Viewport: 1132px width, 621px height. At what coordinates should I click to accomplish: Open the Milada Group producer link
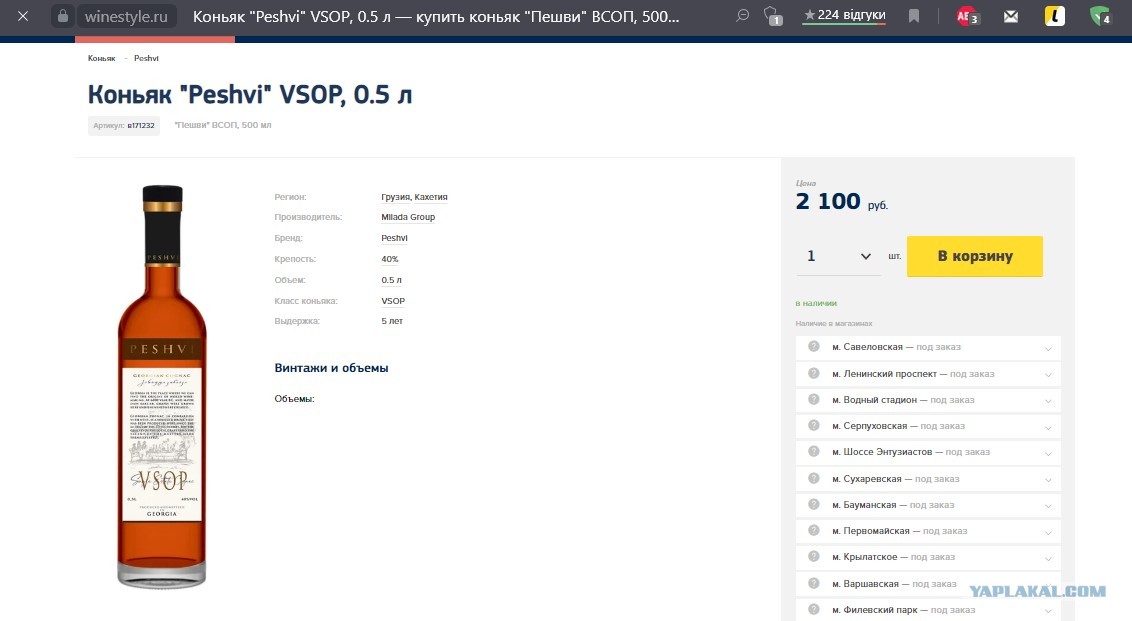408,217
